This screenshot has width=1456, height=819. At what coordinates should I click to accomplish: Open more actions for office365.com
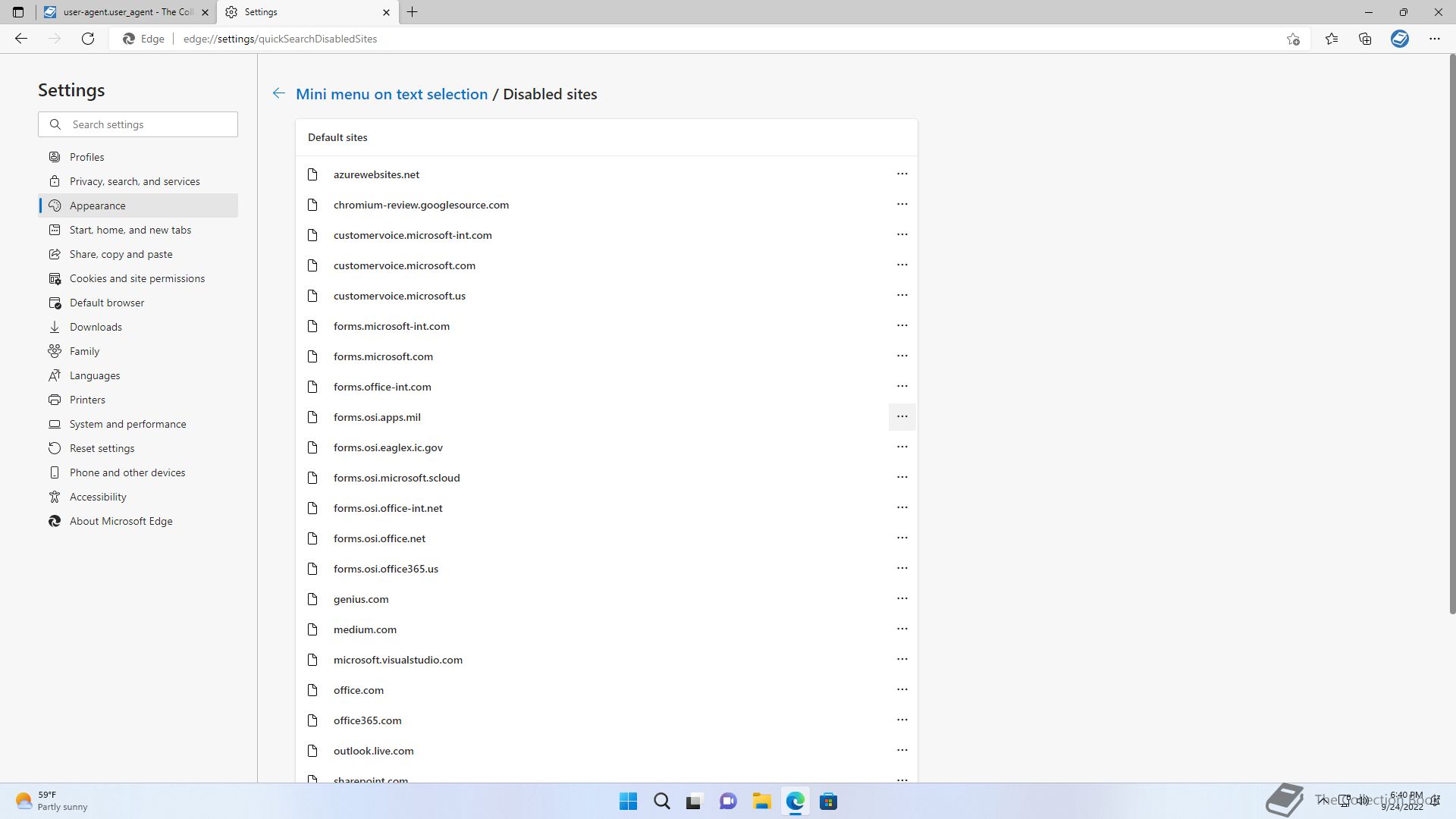coord(902,720)
